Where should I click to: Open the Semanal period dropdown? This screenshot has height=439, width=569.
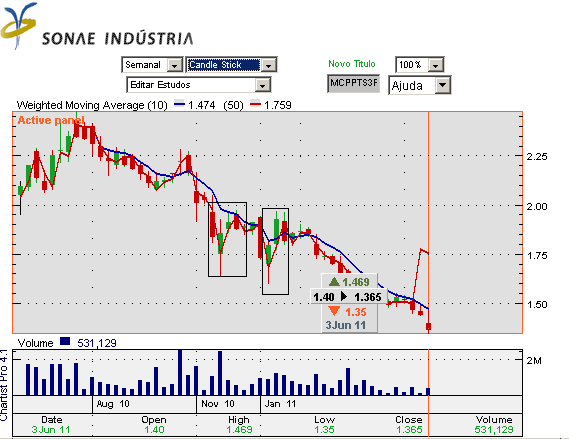pos(152,65)
